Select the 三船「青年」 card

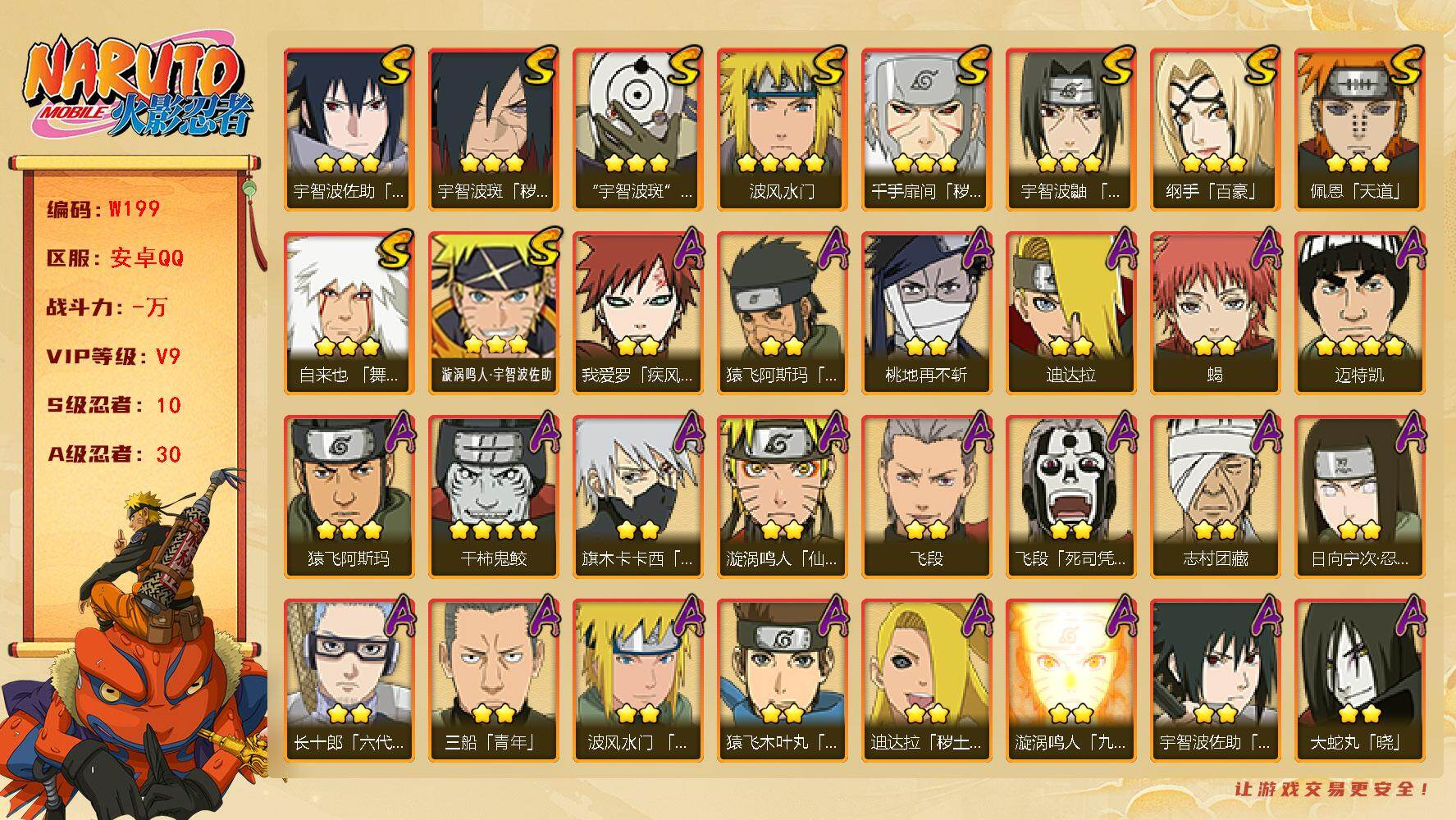(x=493, y=681)
